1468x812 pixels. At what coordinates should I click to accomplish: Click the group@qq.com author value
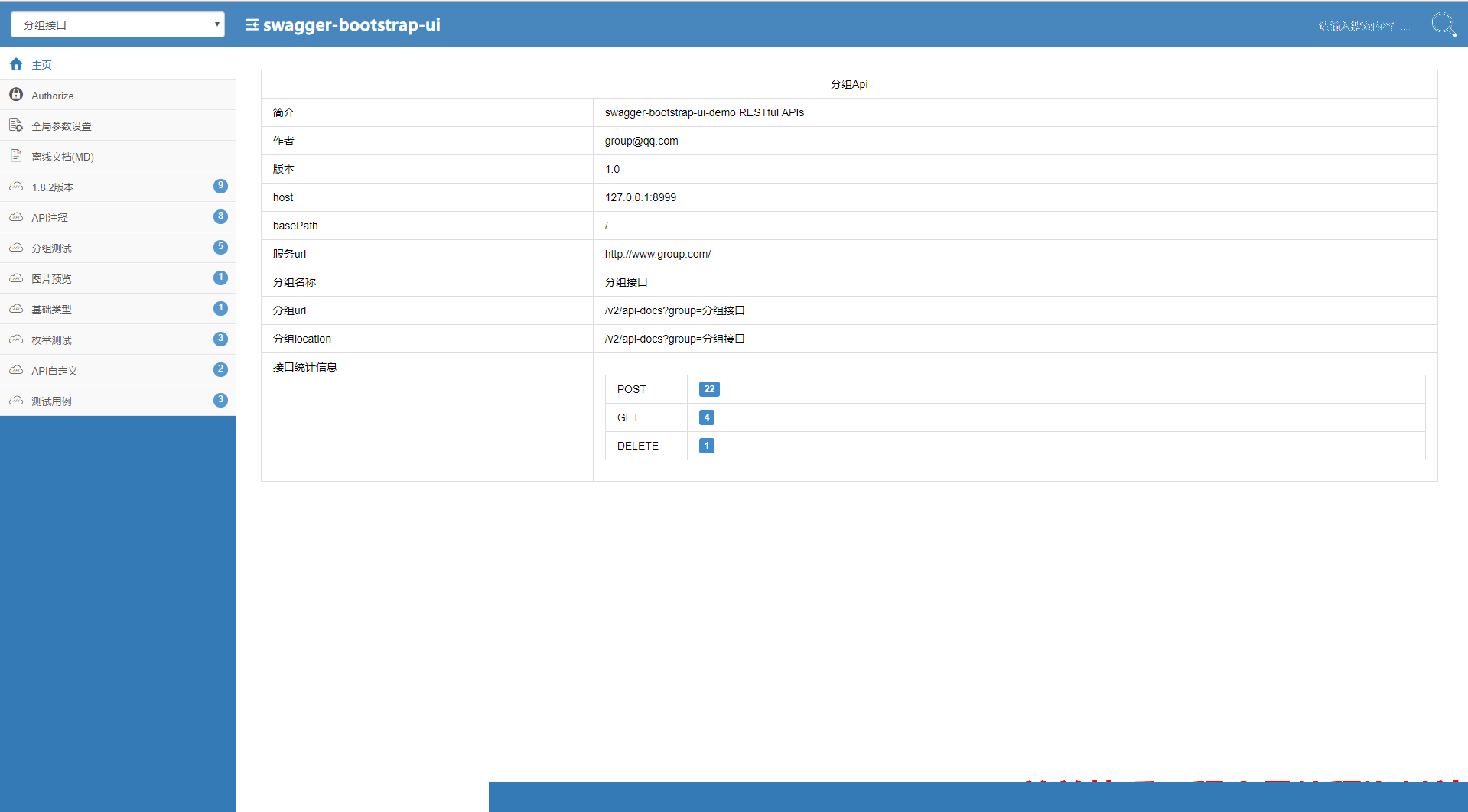642,141
